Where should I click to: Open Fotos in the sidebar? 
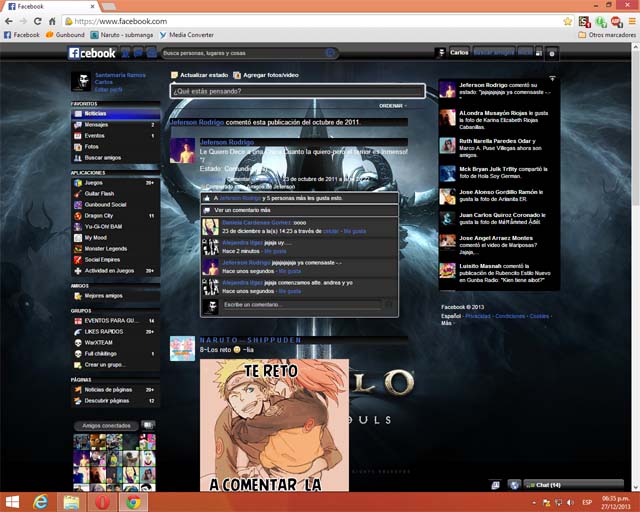click(115, 147)
